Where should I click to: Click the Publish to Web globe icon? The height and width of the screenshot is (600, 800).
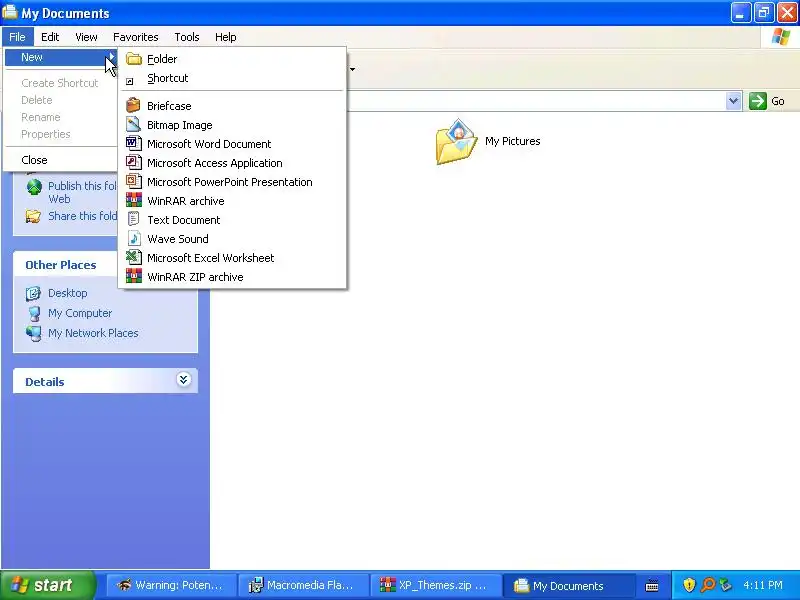(x=34, y=187)
